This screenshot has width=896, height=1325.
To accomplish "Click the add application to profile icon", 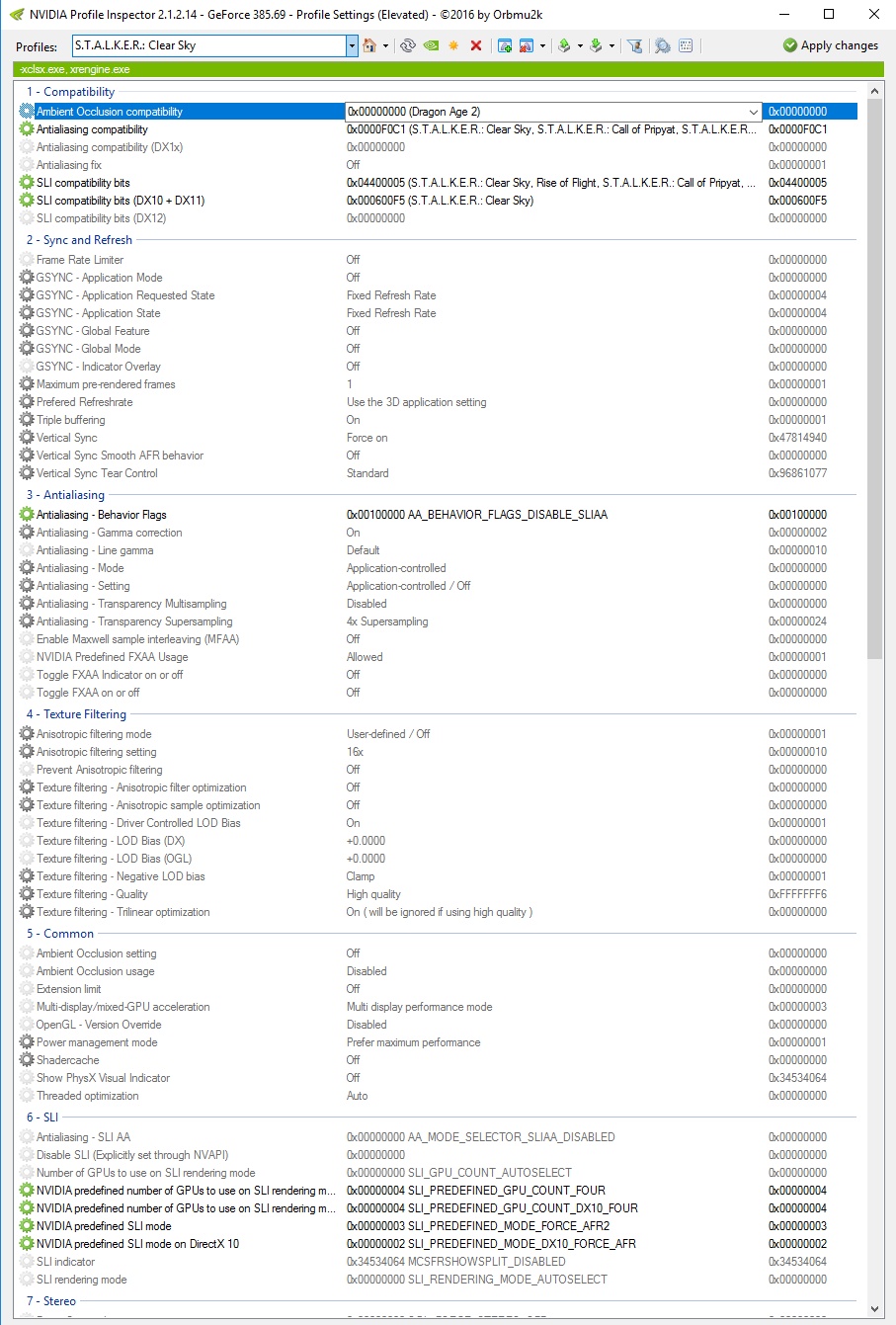I will point(504,45).
